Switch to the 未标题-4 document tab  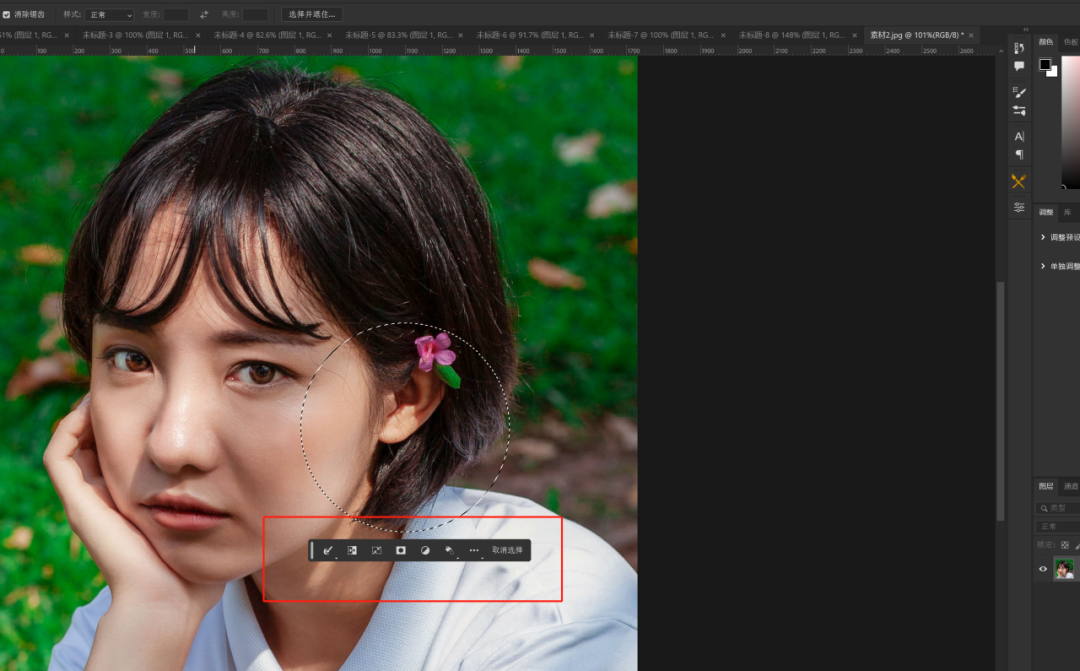pos(267,35)
